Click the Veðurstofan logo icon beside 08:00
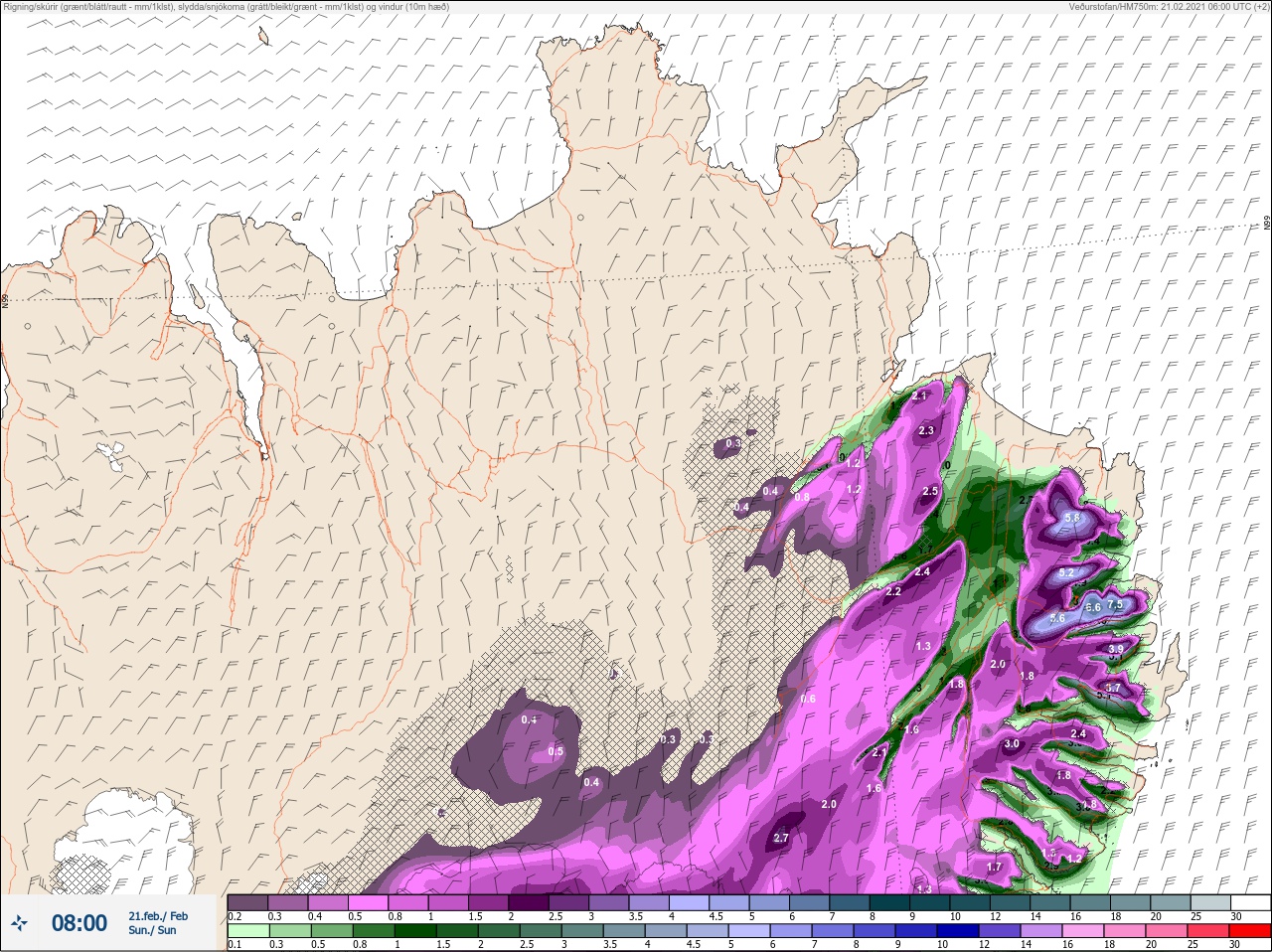1272x952 pixels. pyautogui.click(x=19, y=923)
